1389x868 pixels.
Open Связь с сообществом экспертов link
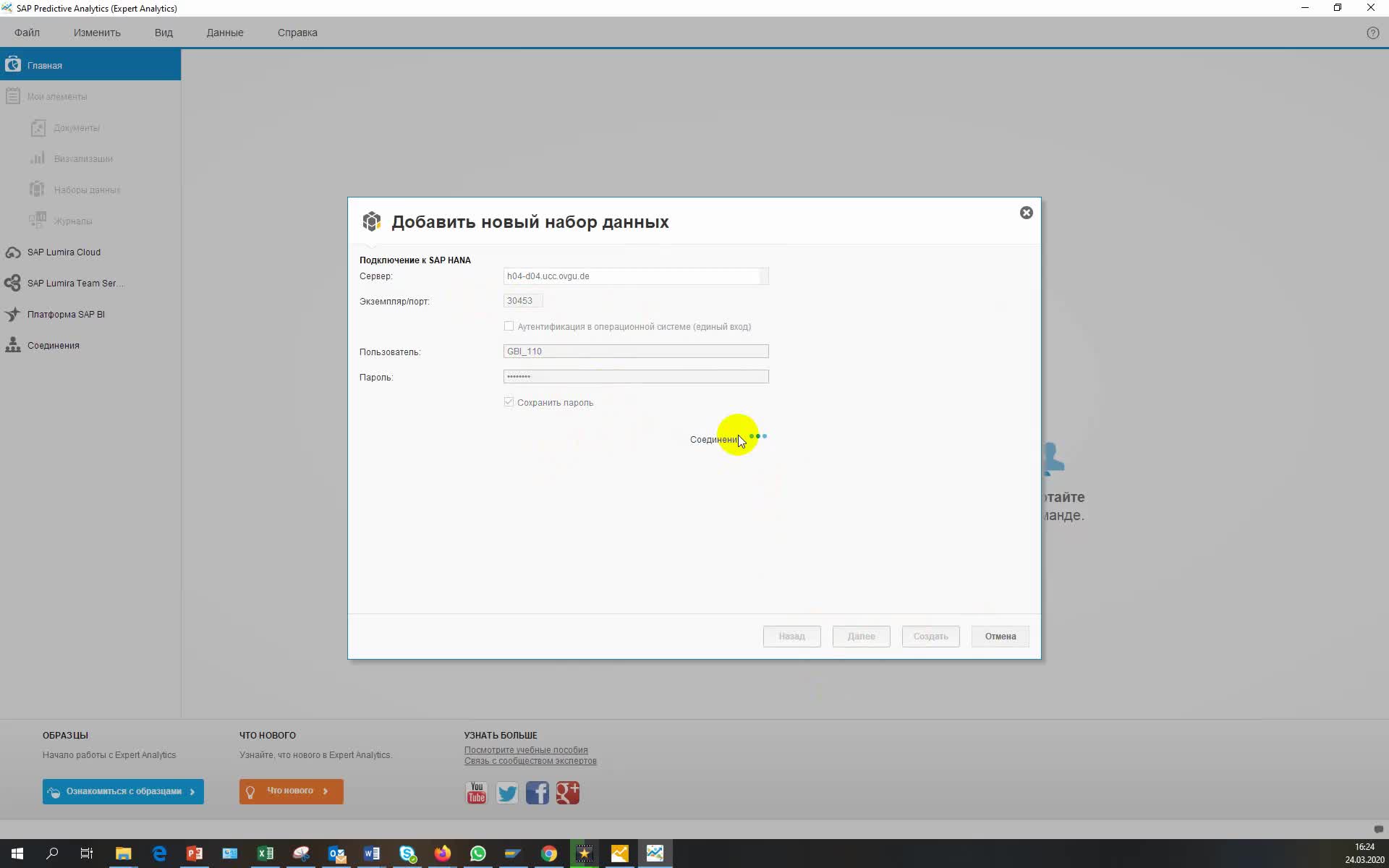coord(530,761)
